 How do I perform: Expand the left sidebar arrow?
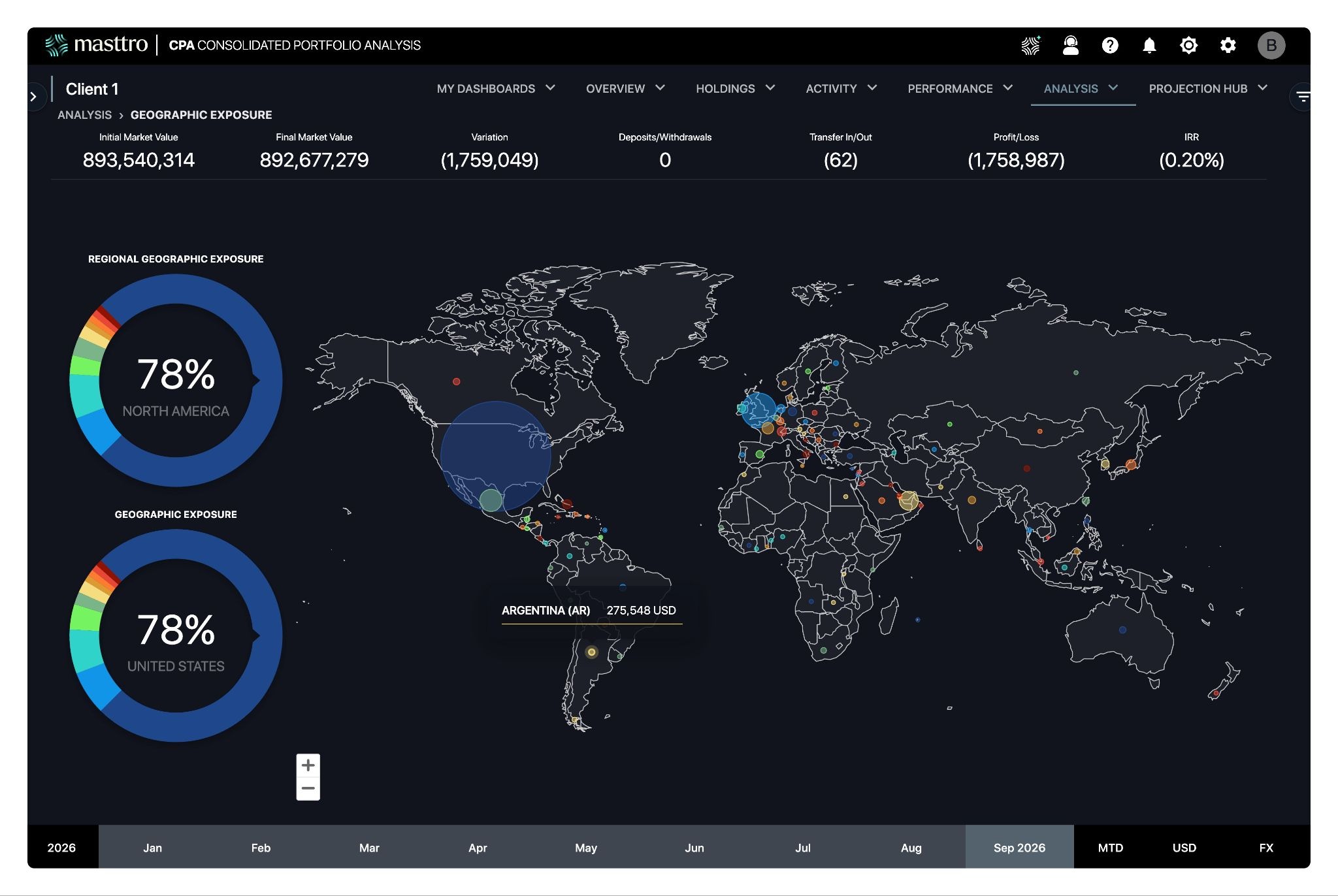(34, 97)
